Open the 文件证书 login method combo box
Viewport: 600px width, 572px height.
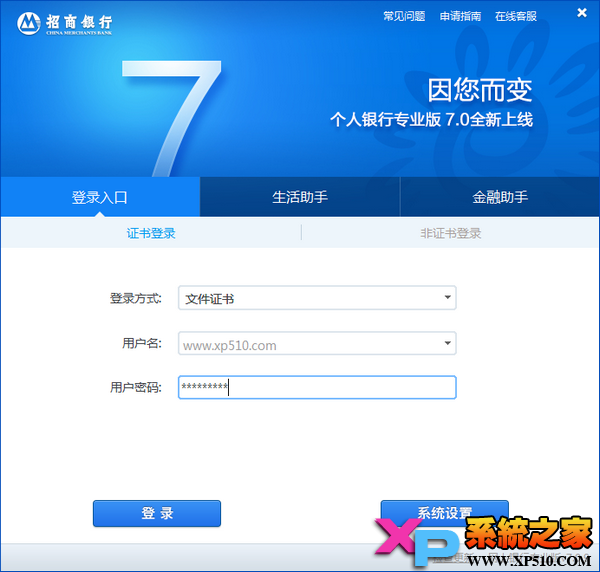coord(317,298)
